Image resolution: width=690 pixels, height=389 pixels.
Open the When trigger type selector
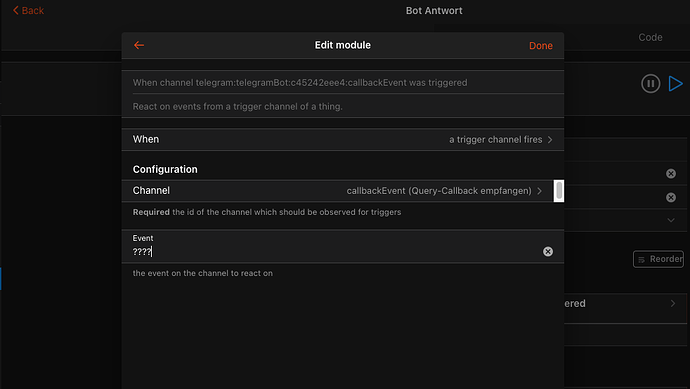(x=342, y=139)
